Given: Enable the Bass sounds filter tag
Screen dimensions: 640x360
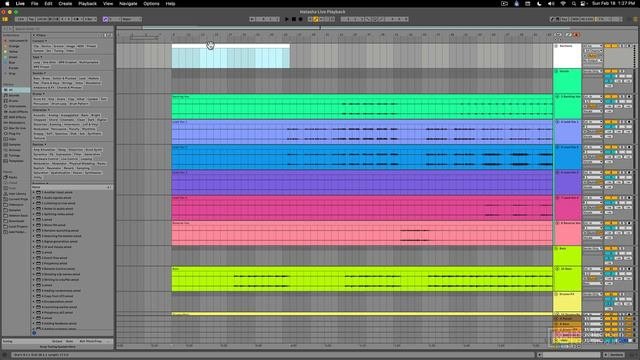Looking at the screenshot, I should pos(36,78).
